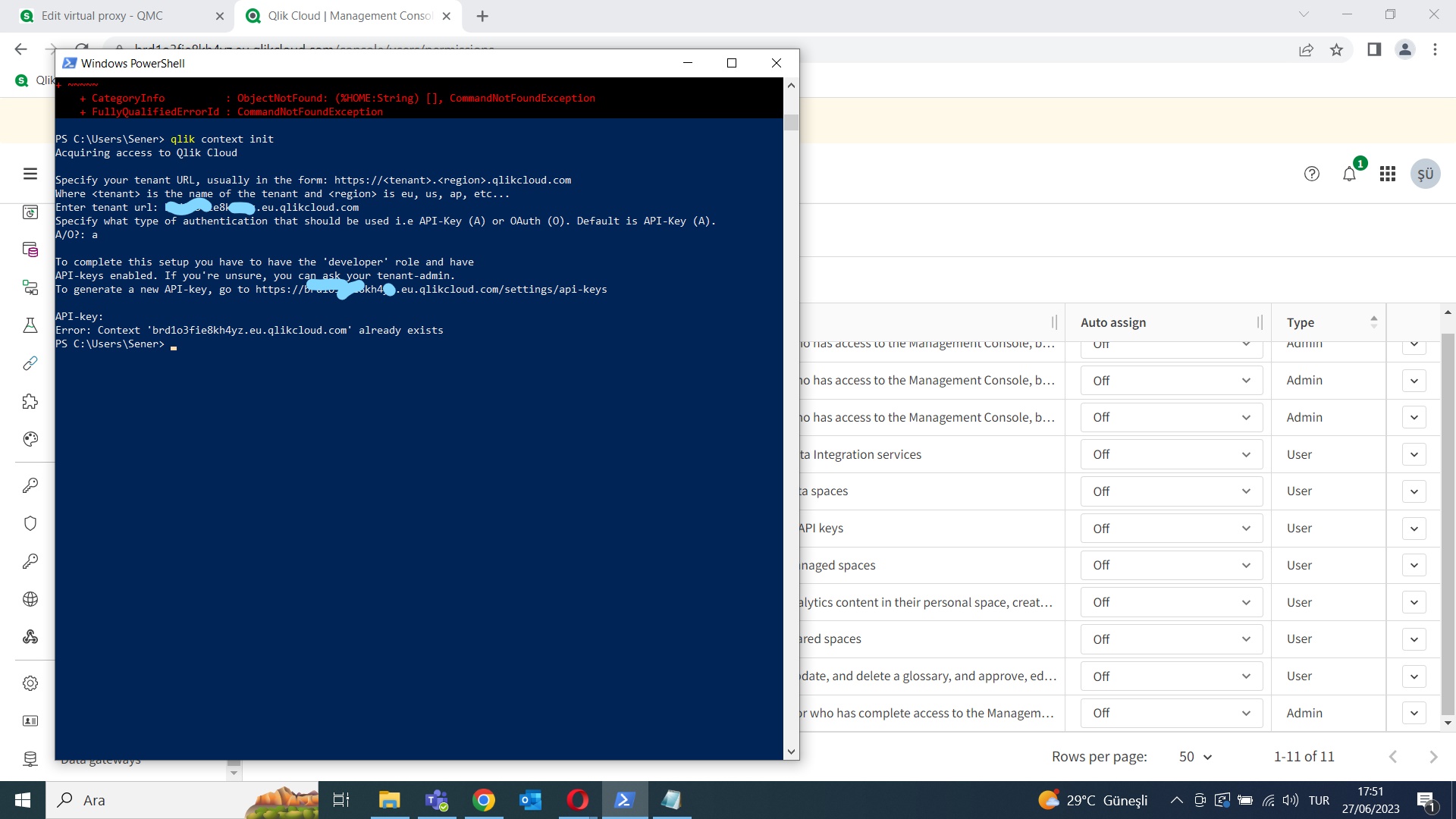Click the flask lab icon in the sidebar
This screenshot has width=1456, height=819.
pos(30,325)
